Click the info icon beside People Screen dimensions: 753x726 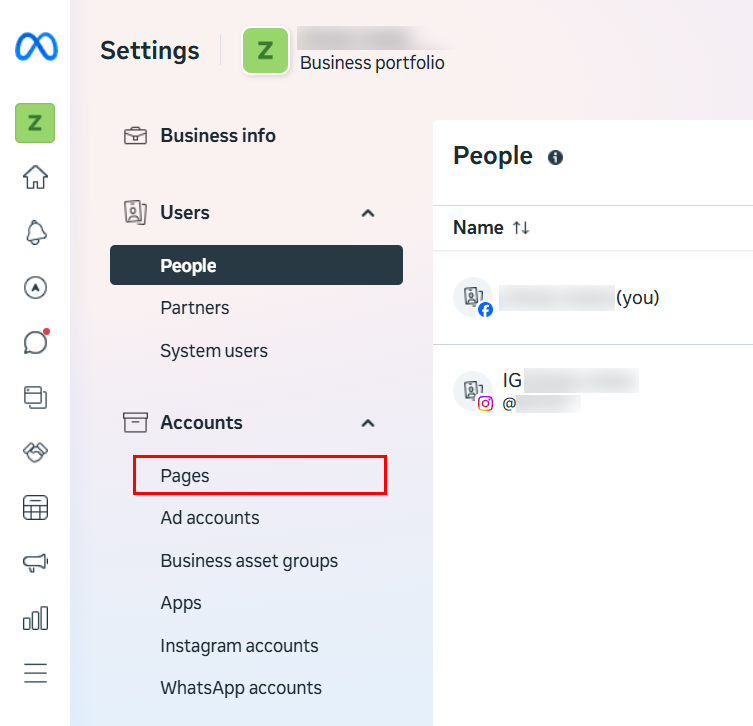click(555, 157)
